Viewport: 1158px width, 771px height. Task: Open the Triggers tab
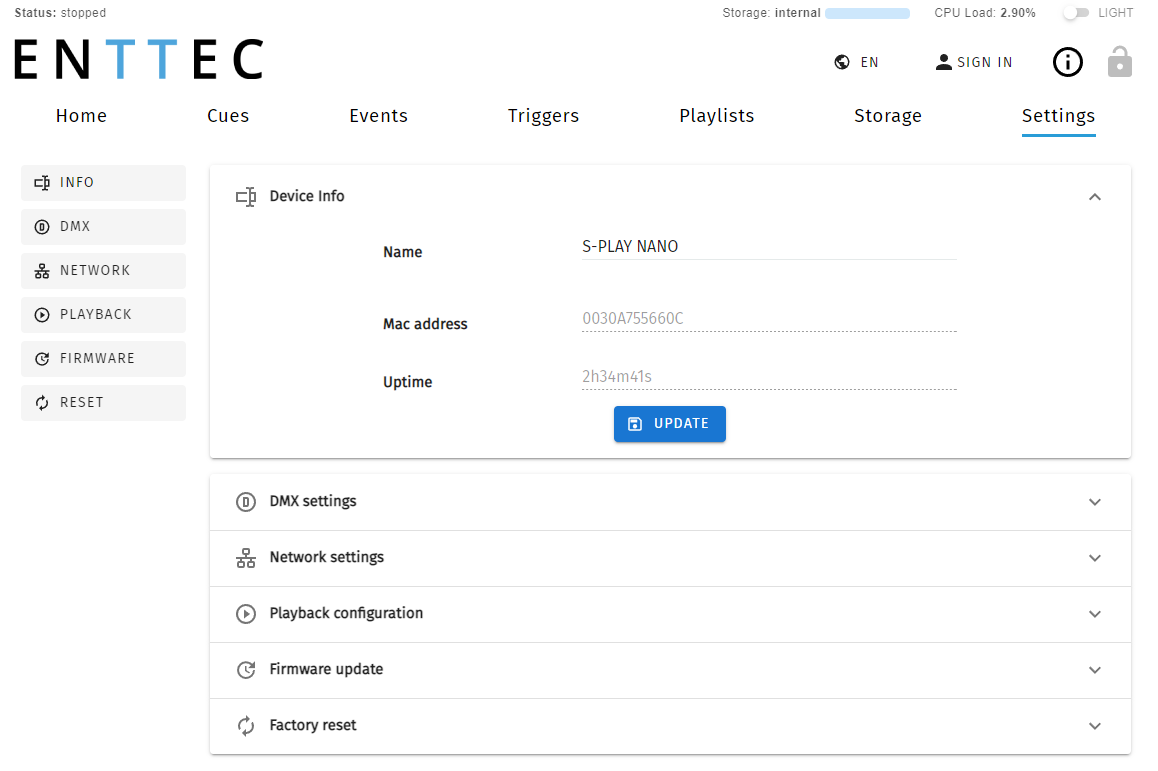(x=544, y=116)
